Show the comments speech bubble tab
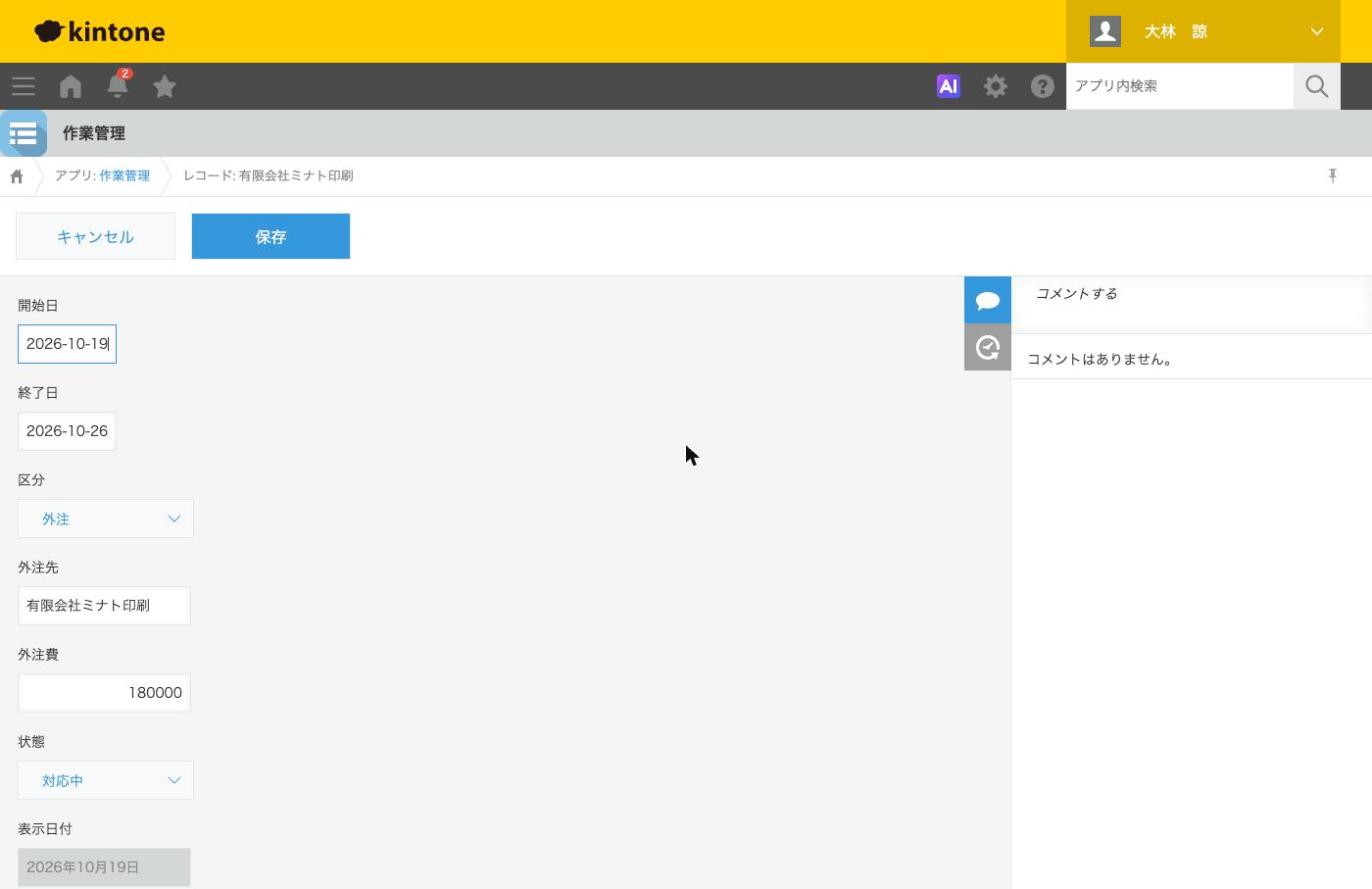The height and width of the screenshot is (889, 1372). coord(987,300)
